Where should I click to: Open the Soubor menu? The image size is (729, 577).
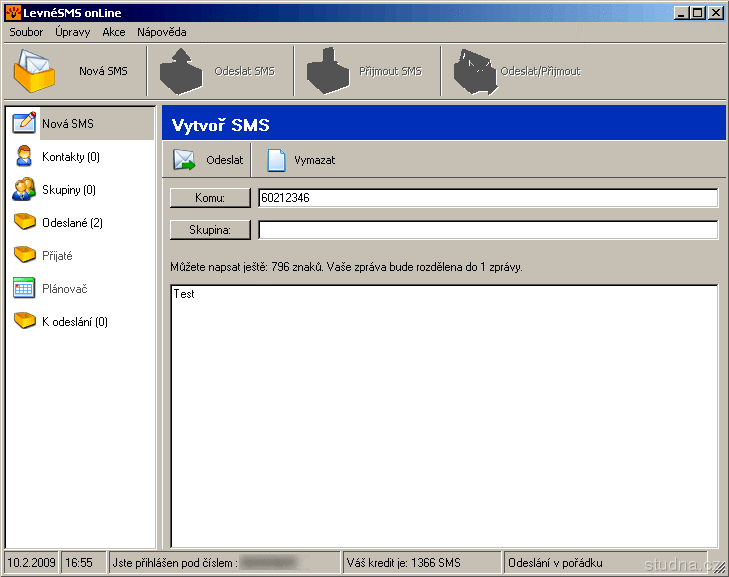pos(26,32)
